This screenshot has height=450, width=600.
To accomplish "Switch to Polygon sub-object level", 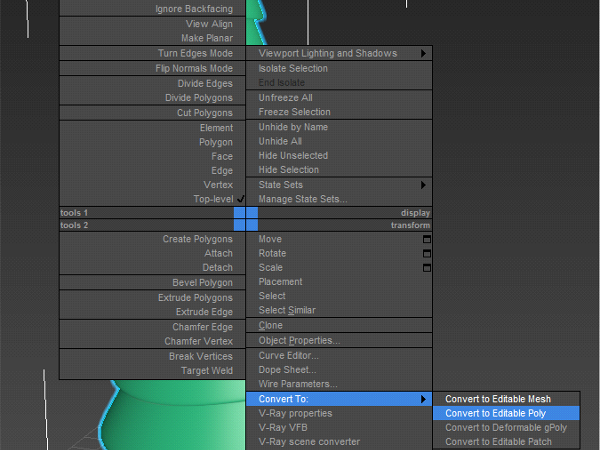I will coord(152,142).
